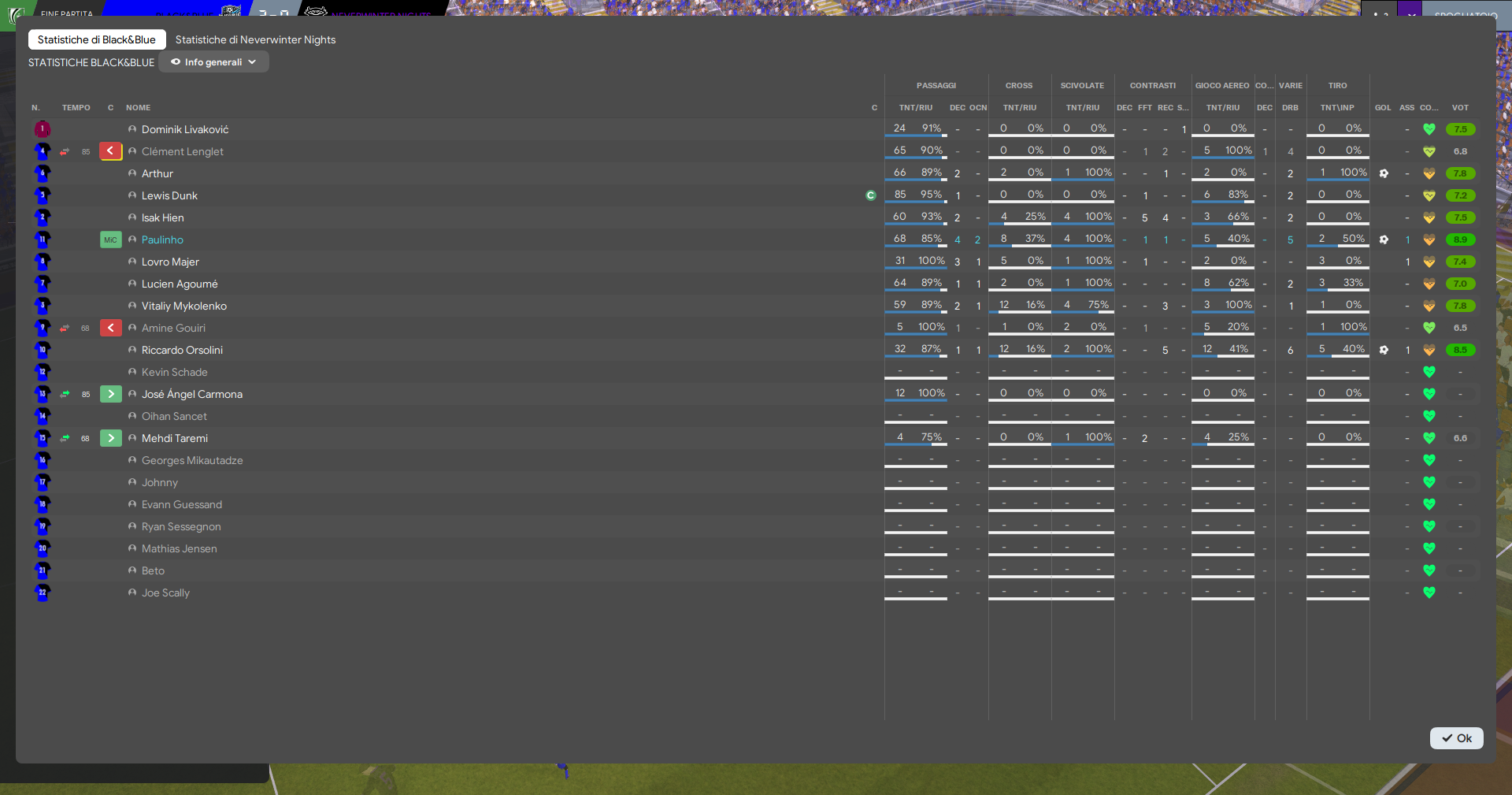Image resolution: width=1512 pixels, height=795 pixels.
Task: Click the profile icon beside Lovro Majer
Action: click(132, 262)
